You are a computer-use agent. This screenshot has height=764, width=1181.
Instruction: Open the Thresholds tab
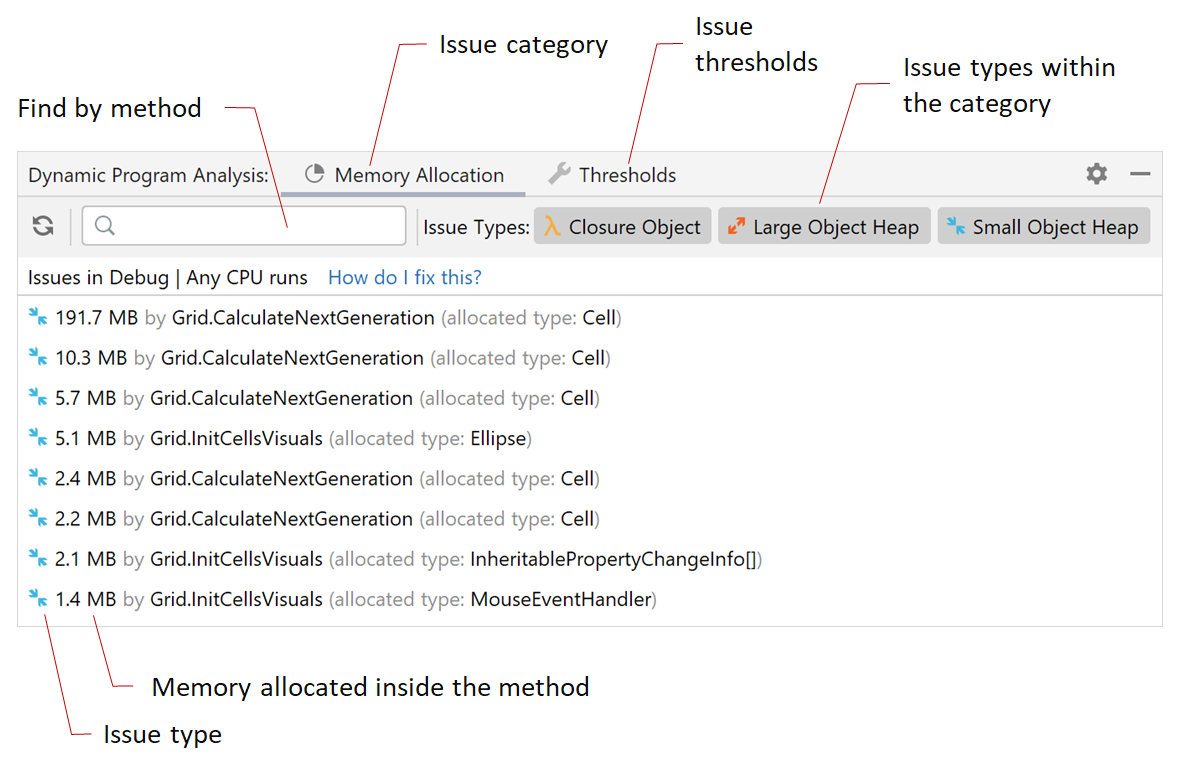point(612,175)
